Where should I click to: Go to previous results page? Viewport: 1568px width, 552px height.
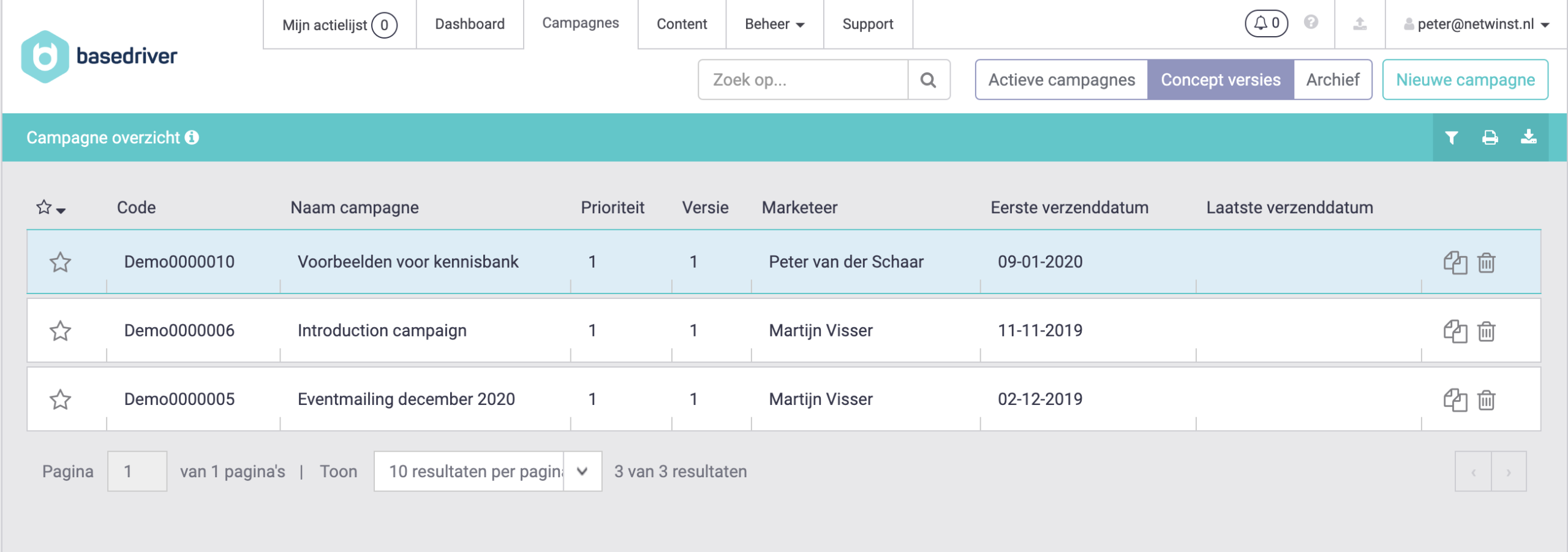tap(1473, 471)
